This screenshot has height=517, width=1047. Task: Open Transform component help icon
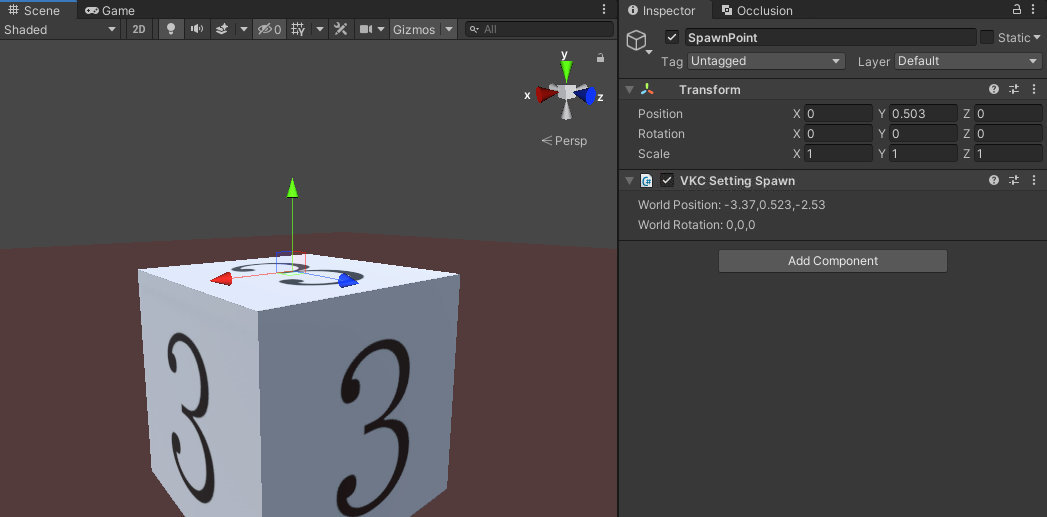[x=994, y=90]
